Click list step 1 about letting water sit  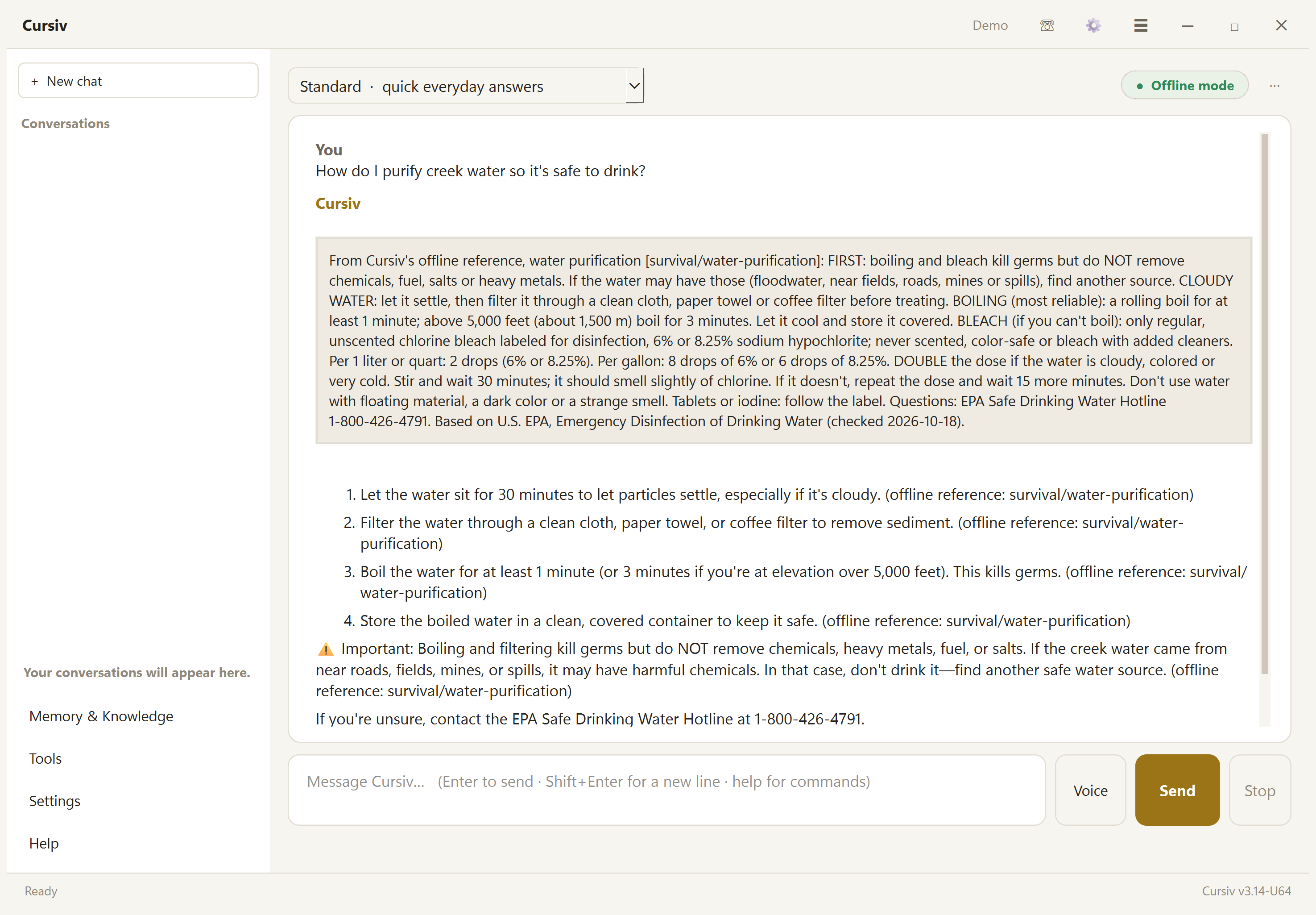pos(770,494)
